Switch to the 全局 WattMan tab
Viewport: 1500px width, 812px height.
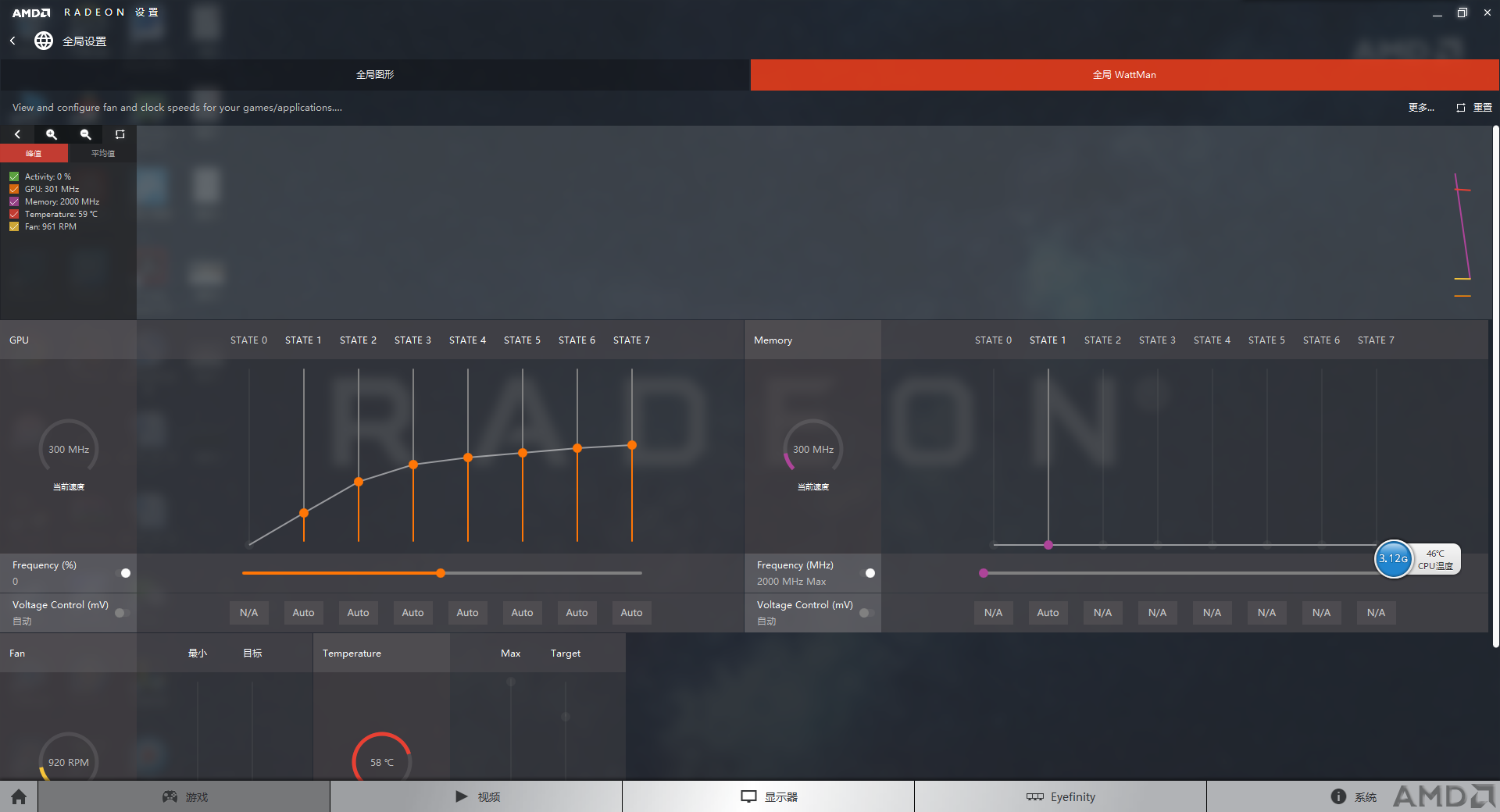tap(1125, 75)
